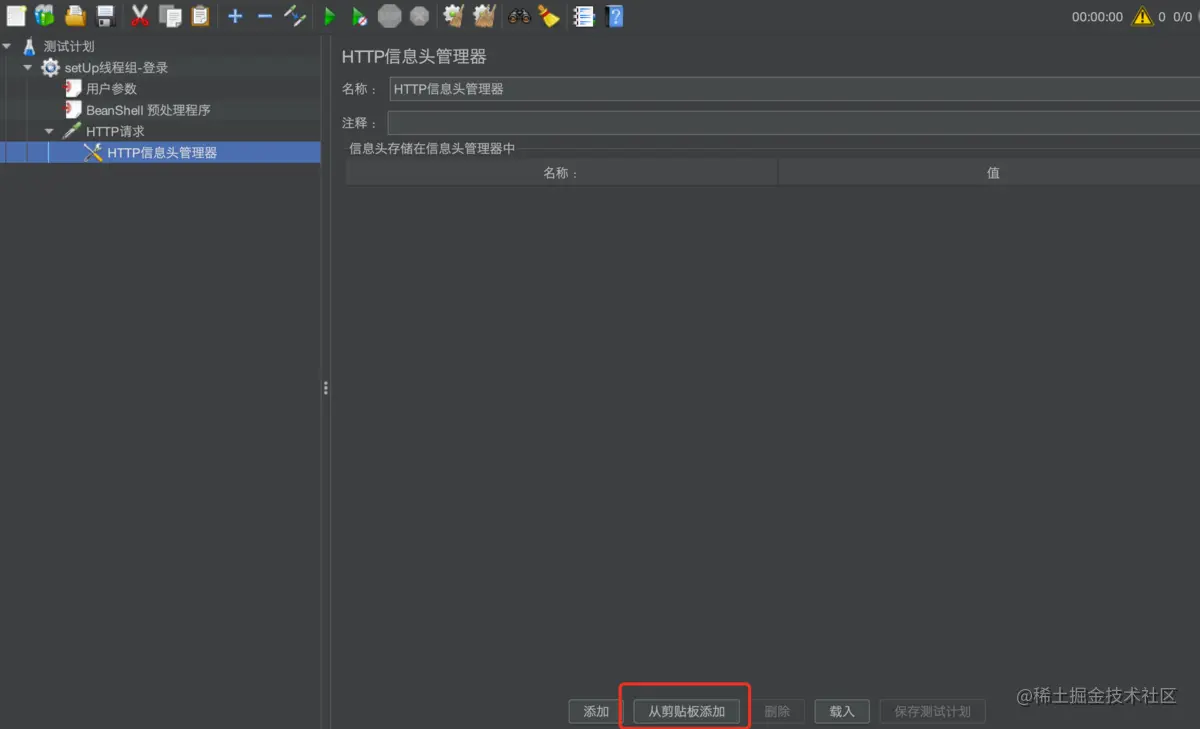
Task: Click the 名称 column header
Action: [562, 172]
